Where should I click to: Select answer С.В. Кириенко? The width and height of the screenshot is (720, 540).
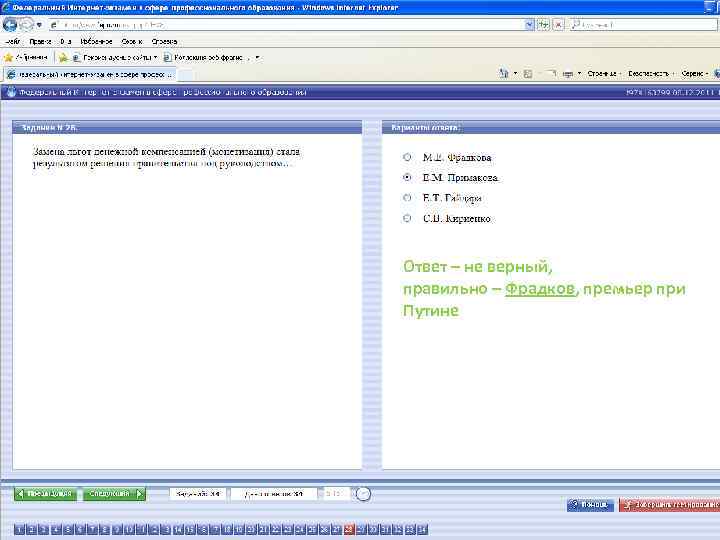tap(407, 218)
